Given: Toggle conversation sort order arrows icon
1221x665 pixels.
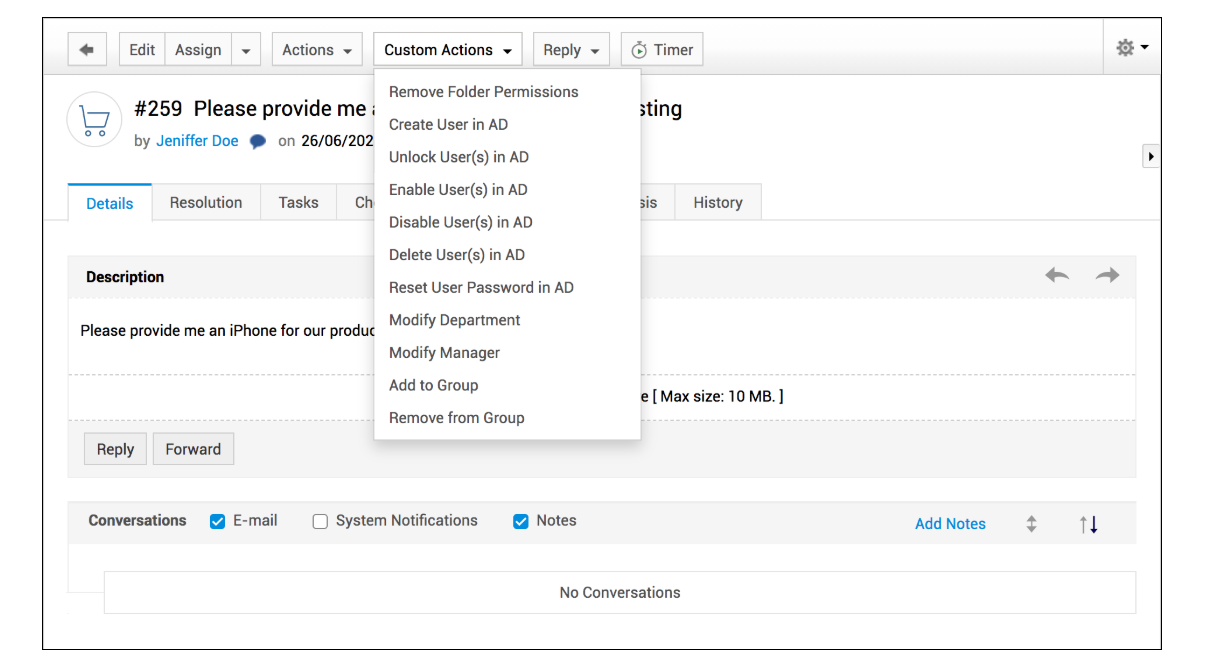Looking at the screenshot, I should click(1089, 524).
